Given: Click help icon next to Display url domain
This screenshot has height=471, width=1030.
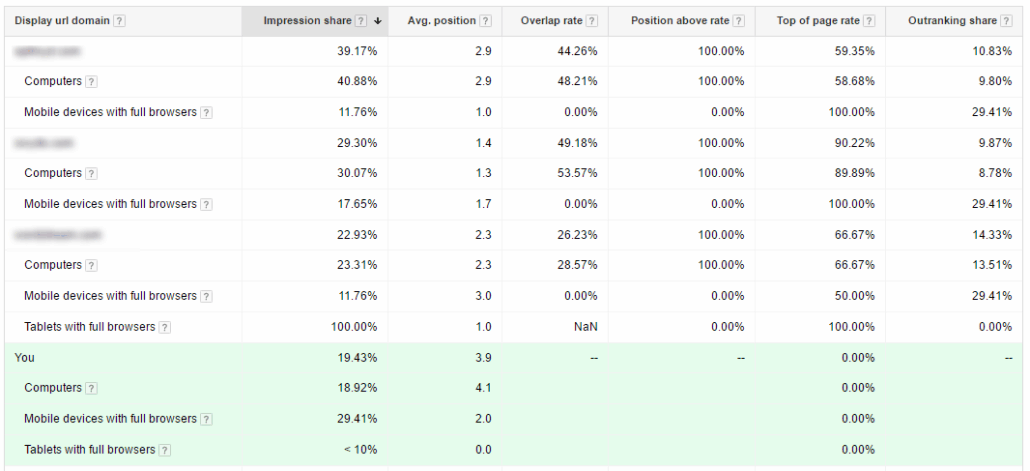Looking at the screenshot, I should pos(120,21).
